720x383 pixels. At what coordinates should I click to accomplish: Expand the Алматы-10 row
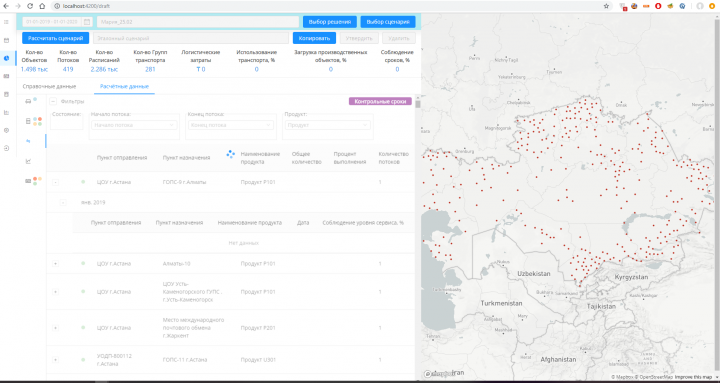click(56, 264)
